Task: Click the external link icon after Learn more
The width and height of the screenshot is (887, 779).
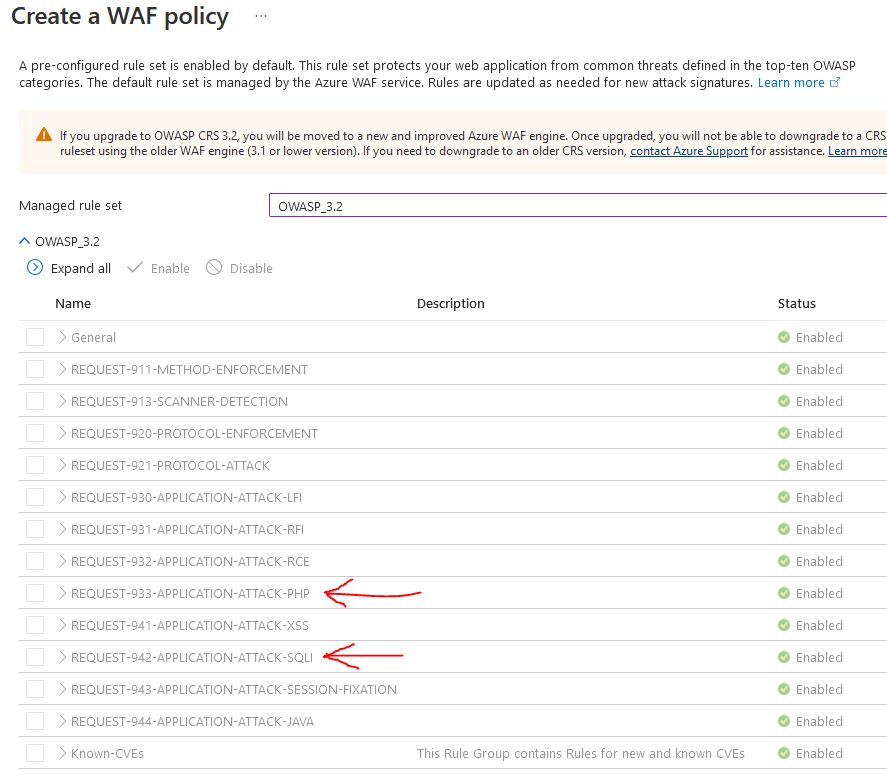Action: point(836,82)
